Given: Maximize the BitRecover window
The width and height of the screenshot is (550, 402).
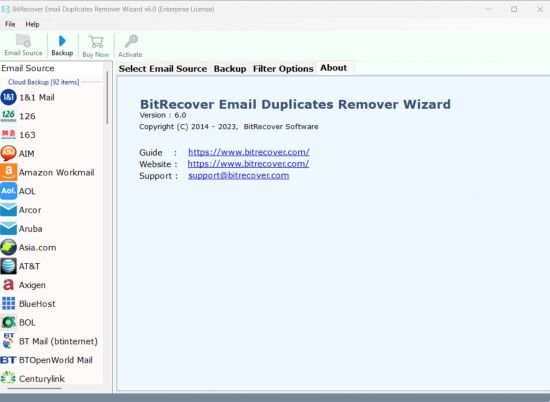Looking at the screenshot, I should point(514,9).
